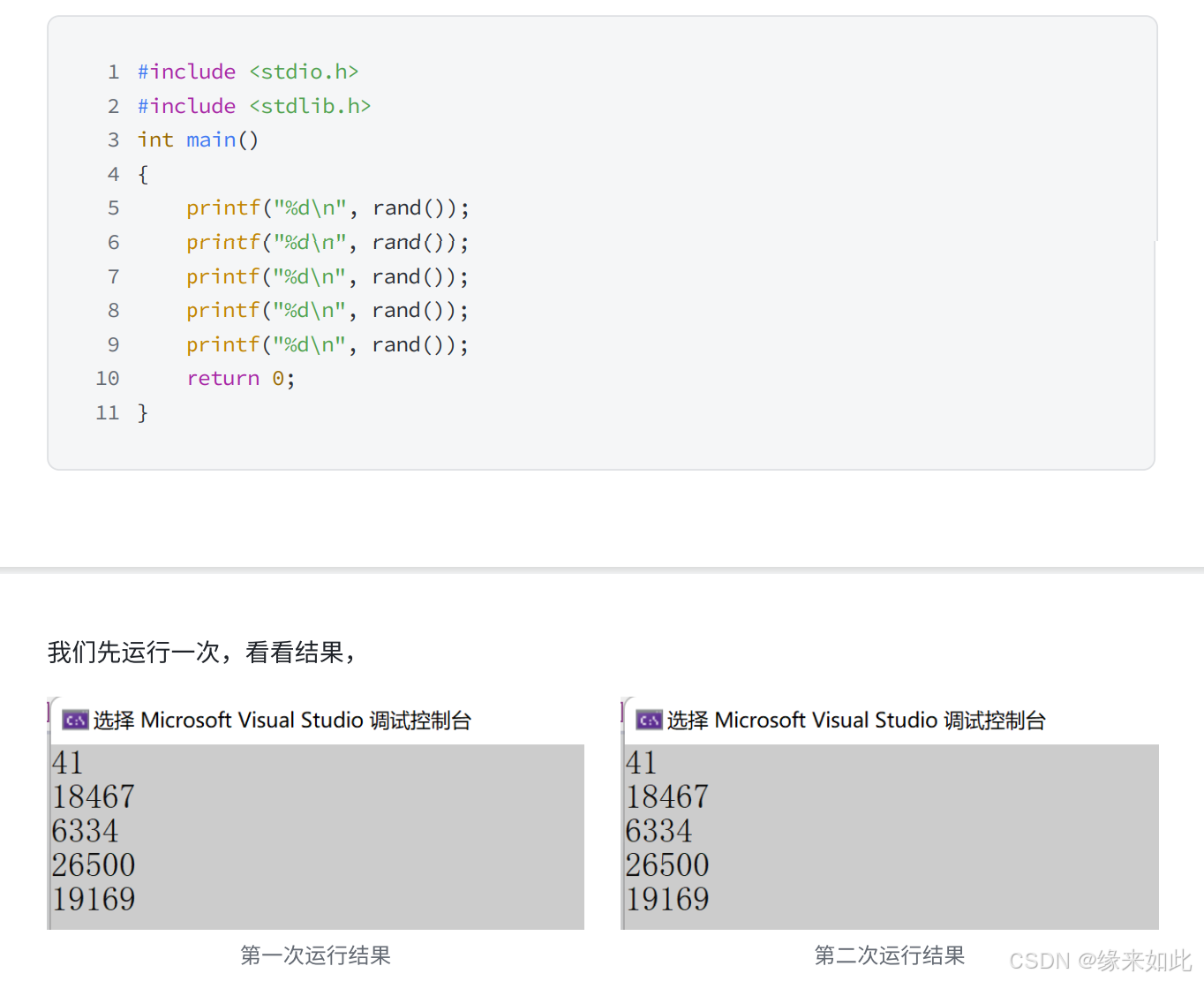Click the printf statement on line 7
1204x981 pixels.
click(327, 276)
